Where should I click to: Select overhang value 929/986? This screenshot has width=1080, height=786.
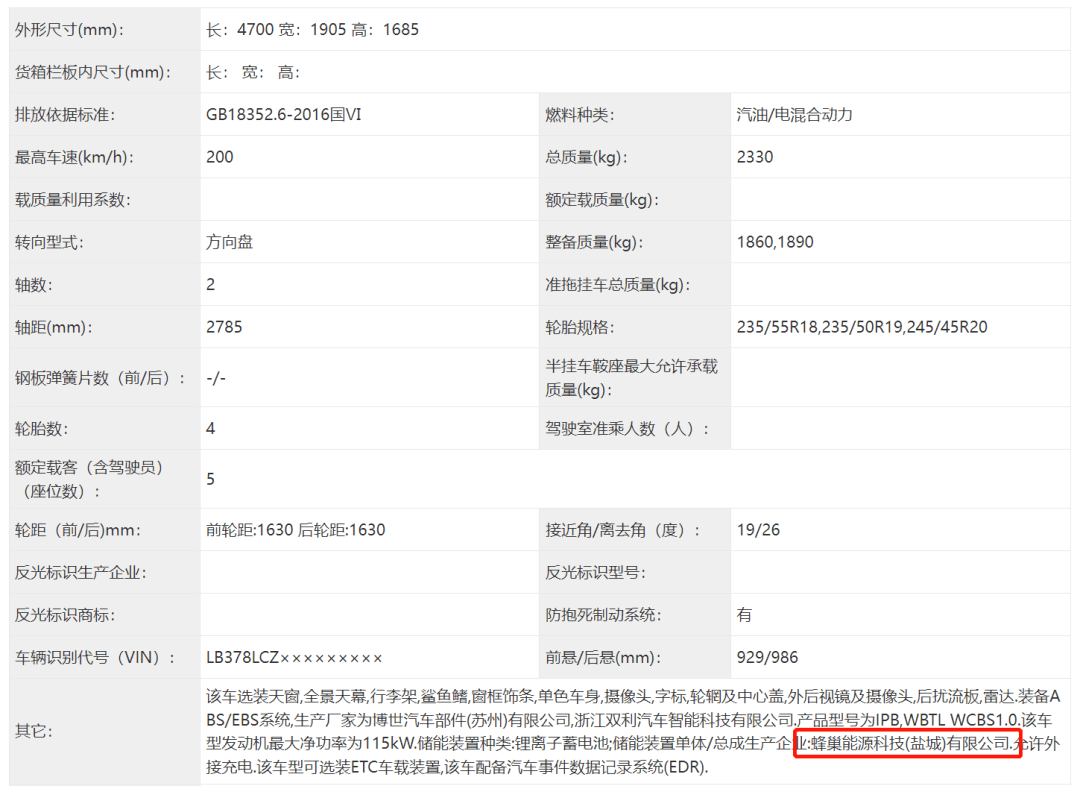(x=767, y=658)
